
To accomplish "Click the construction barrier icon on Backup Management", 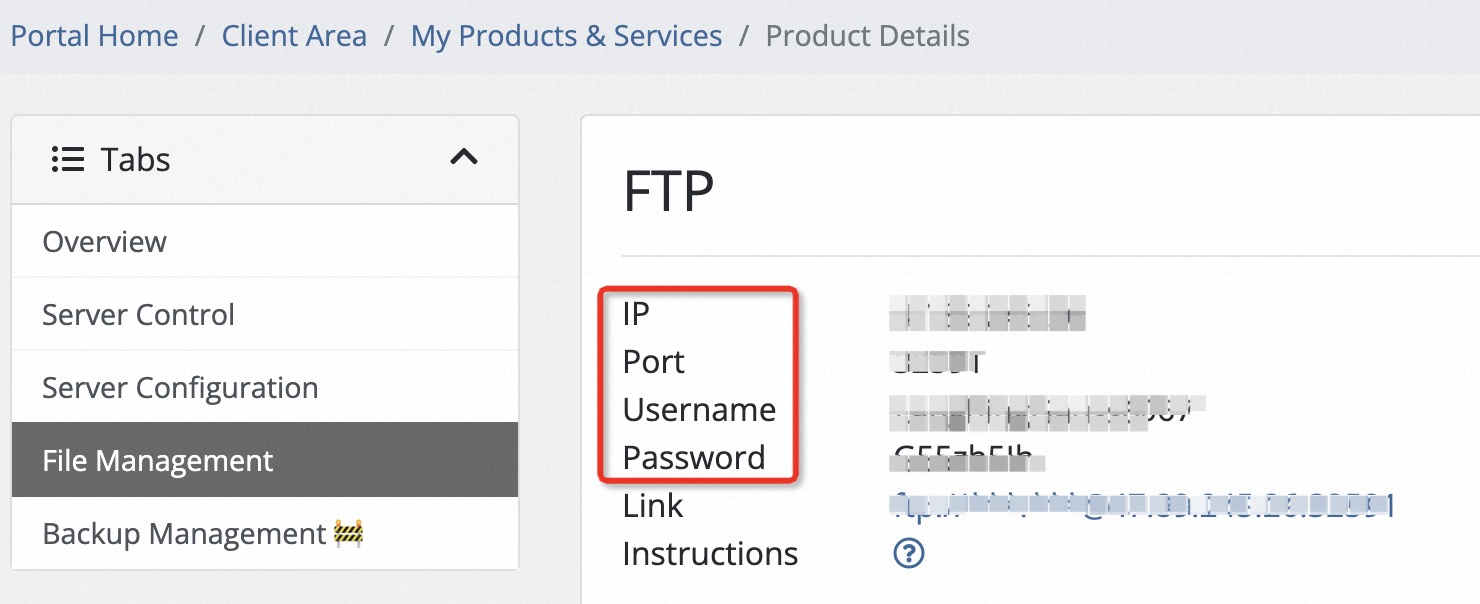I will [x=348, y=534].
